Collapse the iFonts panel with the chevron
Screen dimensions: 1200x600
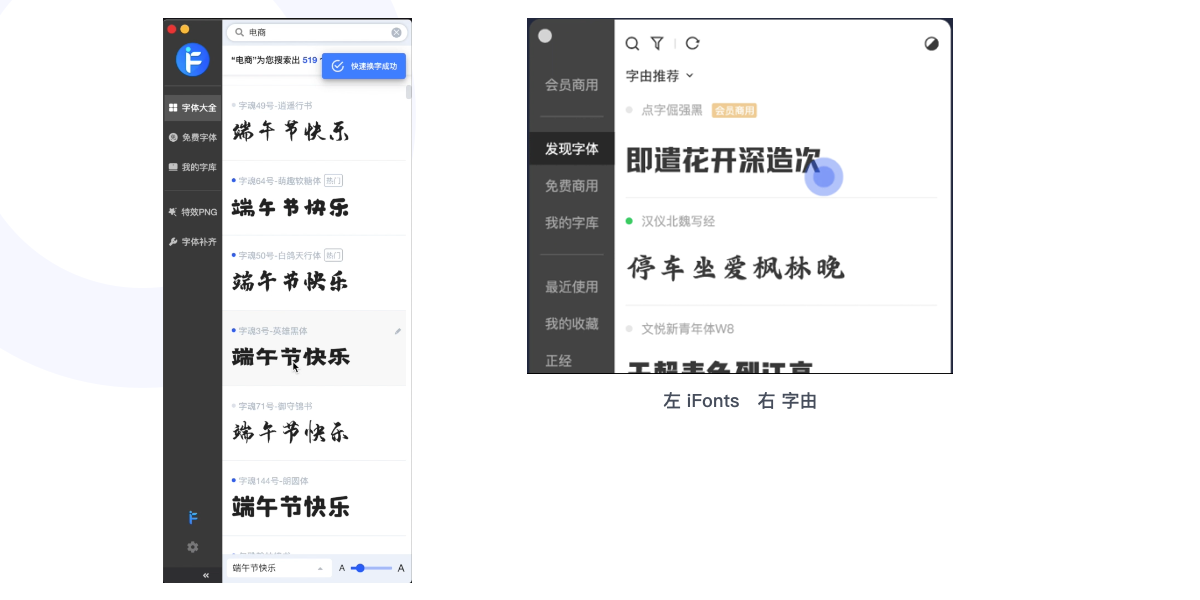click(205, 575)
